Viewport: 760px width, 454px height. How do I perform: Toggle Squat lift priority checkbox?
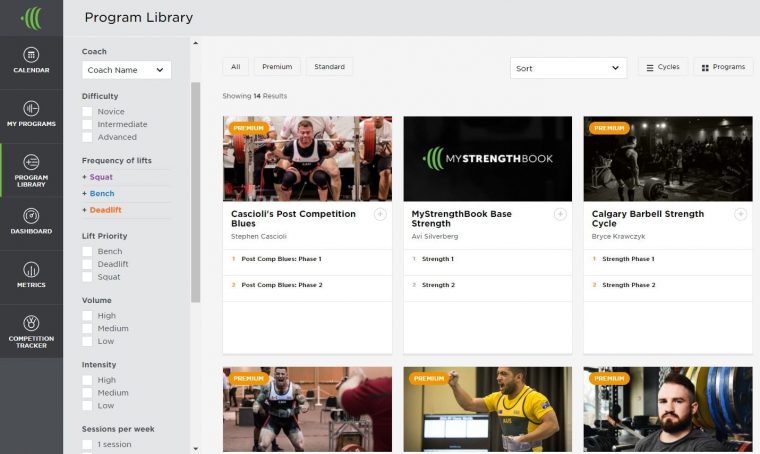87,277
